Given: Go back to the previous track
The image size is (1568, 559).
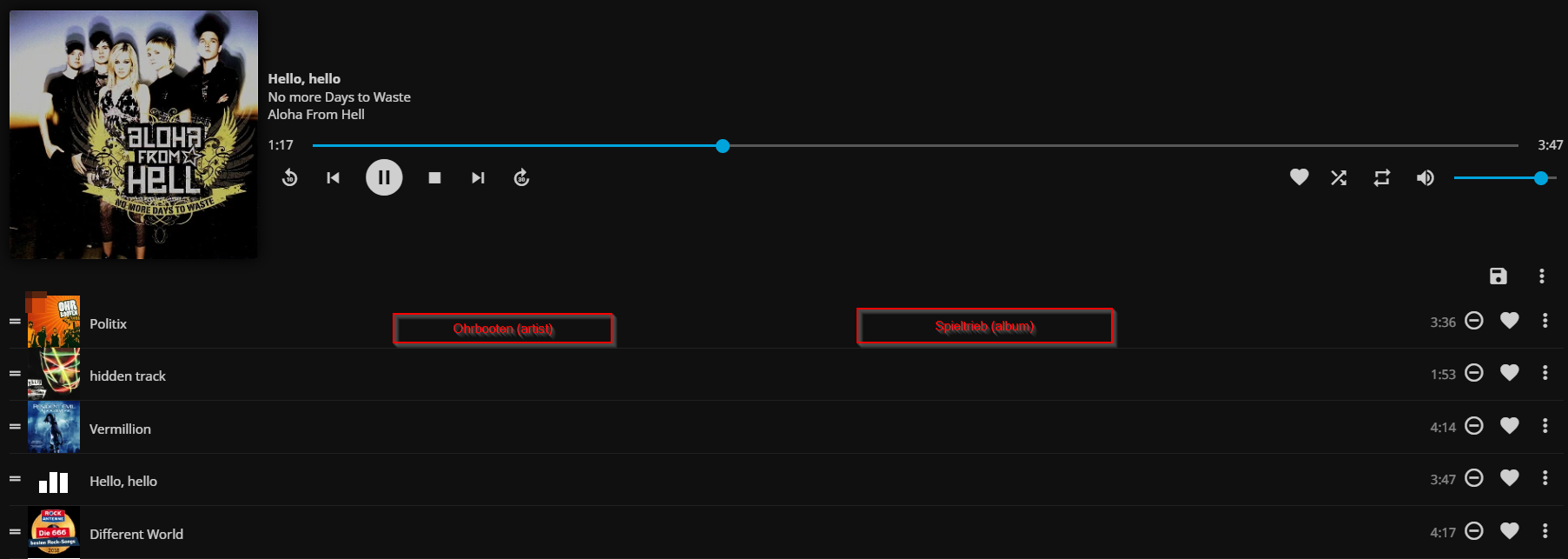Looking at the screenshot, I should pyautogui.click(x=333, y=177).
